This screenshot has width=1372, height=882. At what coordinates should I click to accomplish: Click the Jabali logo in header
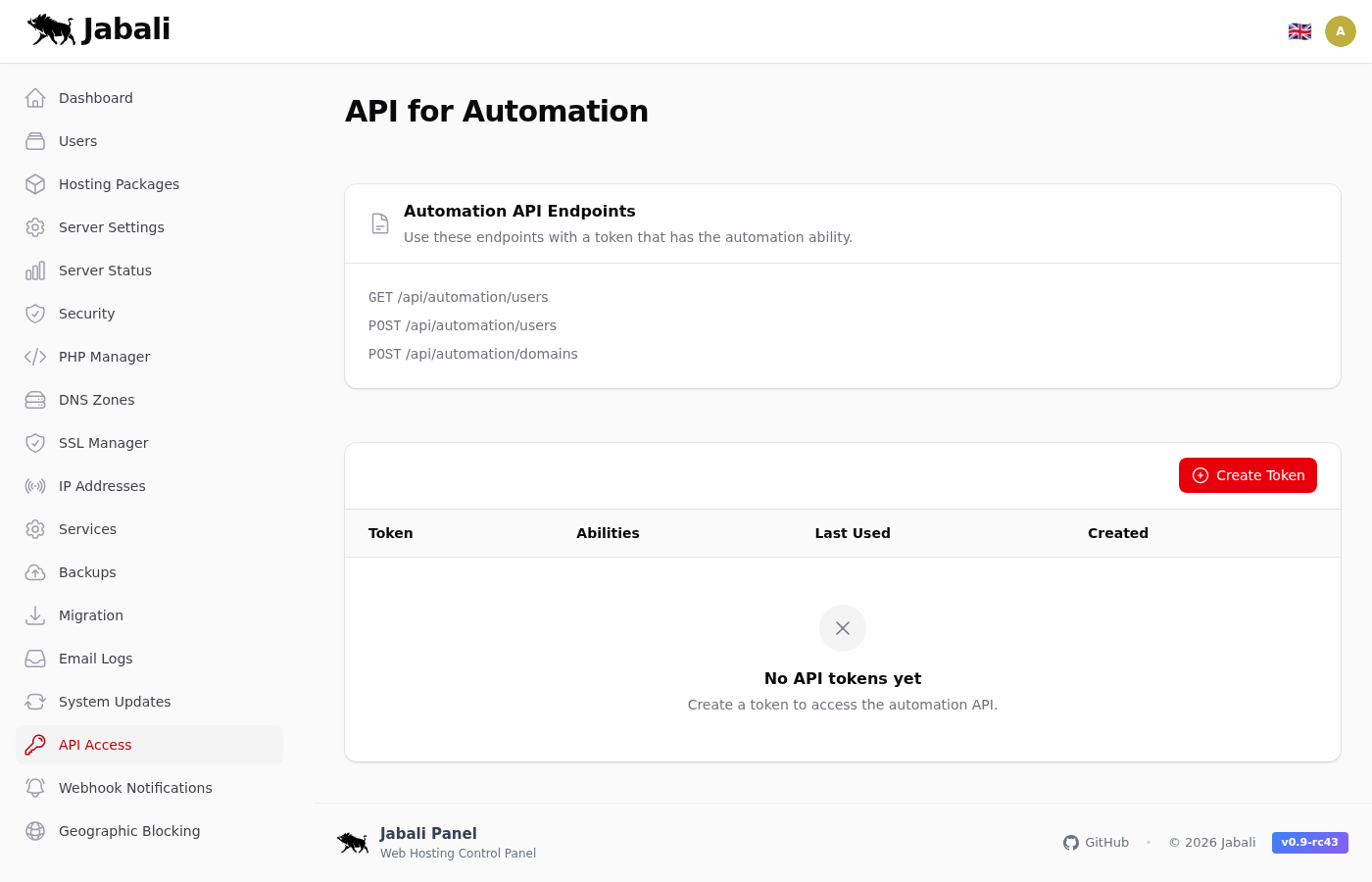tap(99, 29)
